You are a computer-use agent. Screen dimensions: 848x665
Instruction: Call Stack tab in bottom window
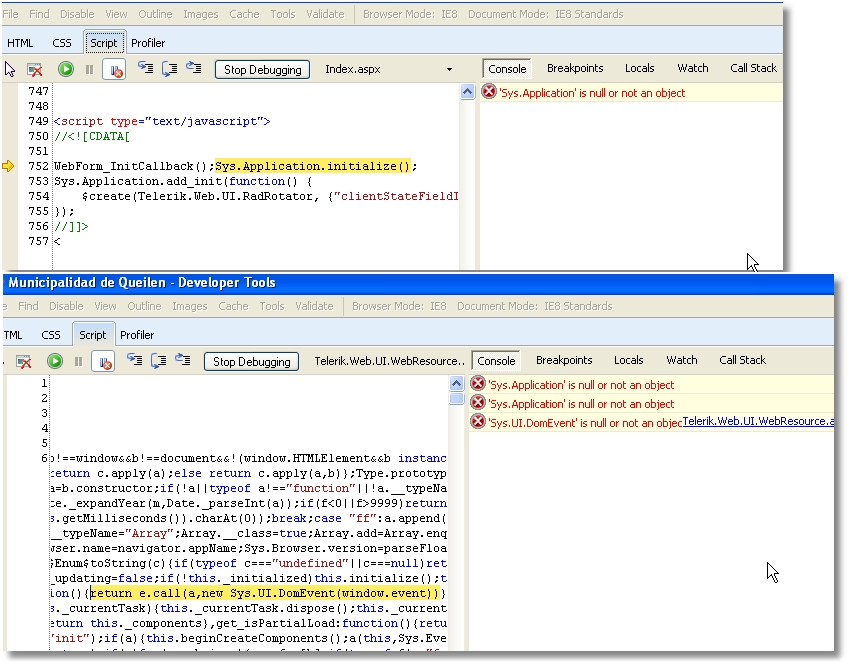point(742,360)
